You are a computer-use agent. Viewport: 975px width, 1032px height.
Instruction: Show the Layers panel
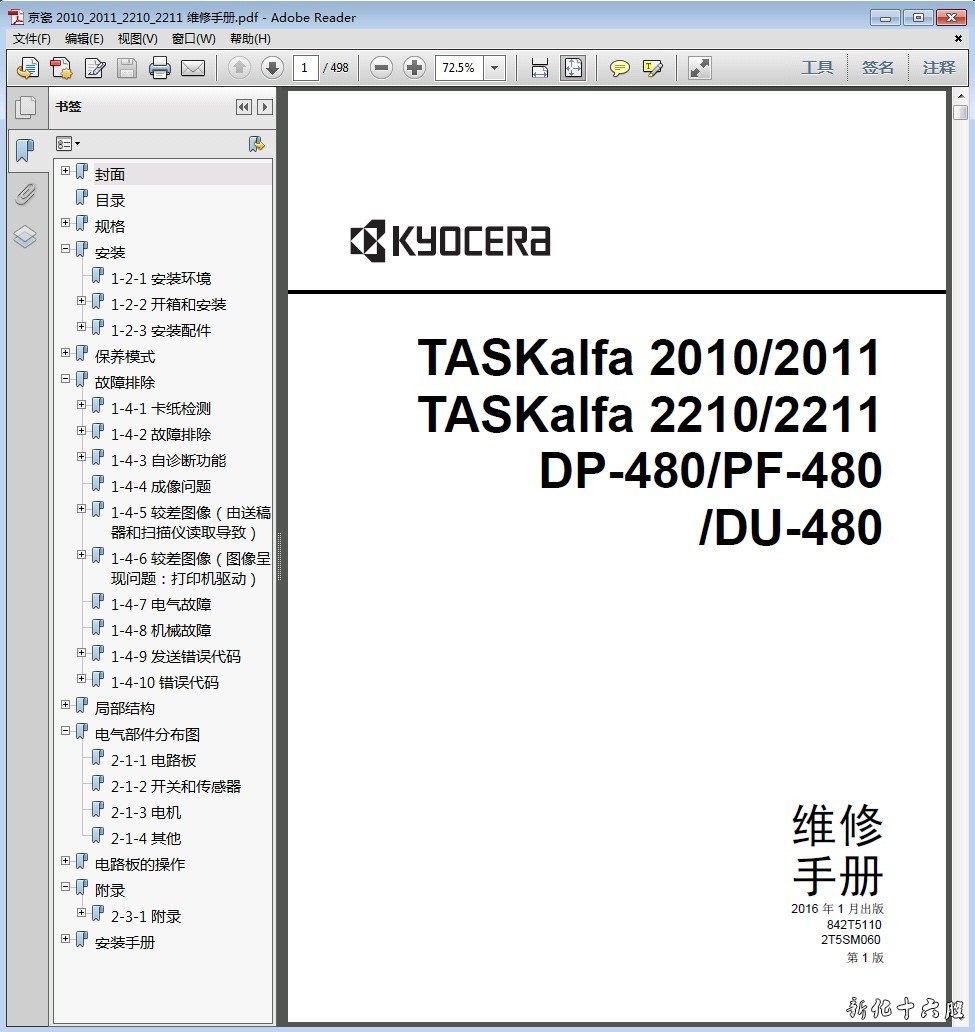pos(25,236)
